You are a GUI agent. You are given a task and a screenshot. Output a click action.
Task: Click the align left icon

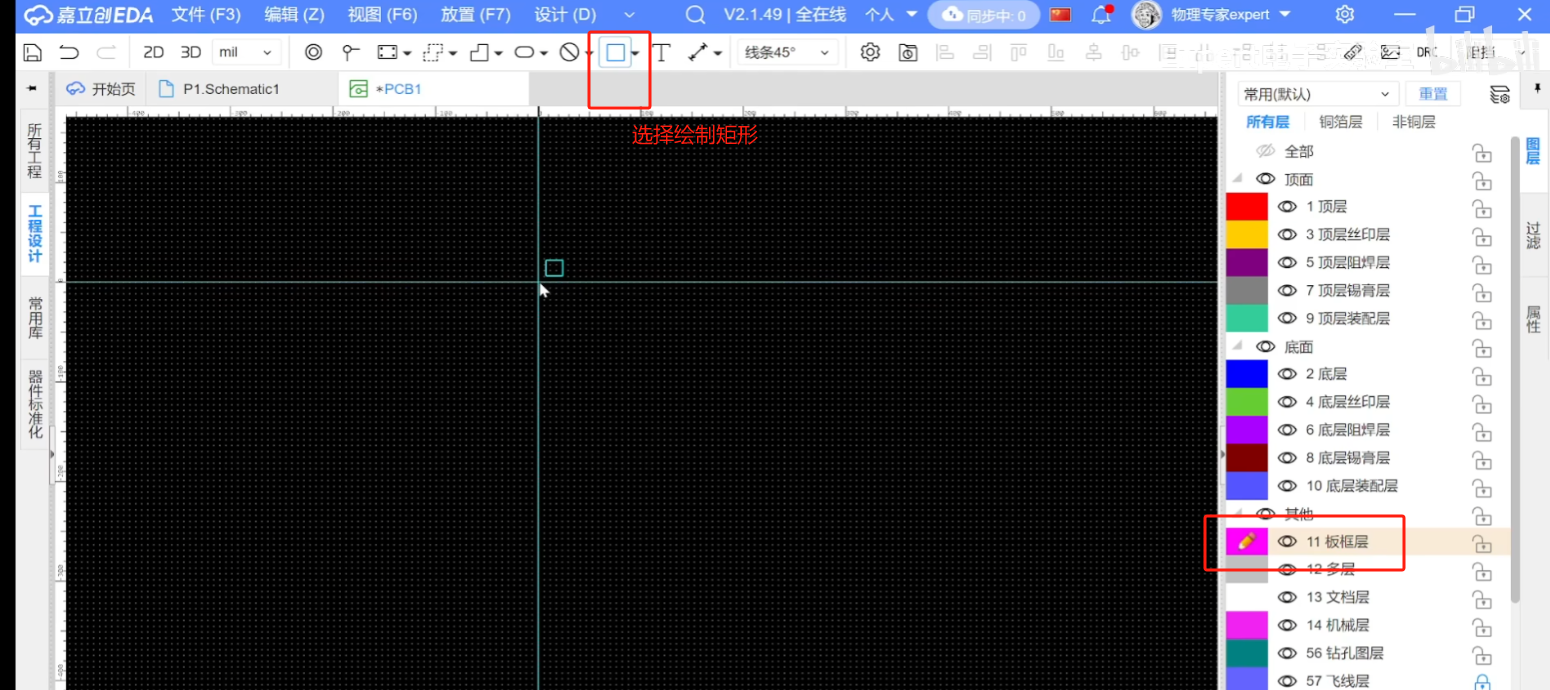click(x=946, y=52)
